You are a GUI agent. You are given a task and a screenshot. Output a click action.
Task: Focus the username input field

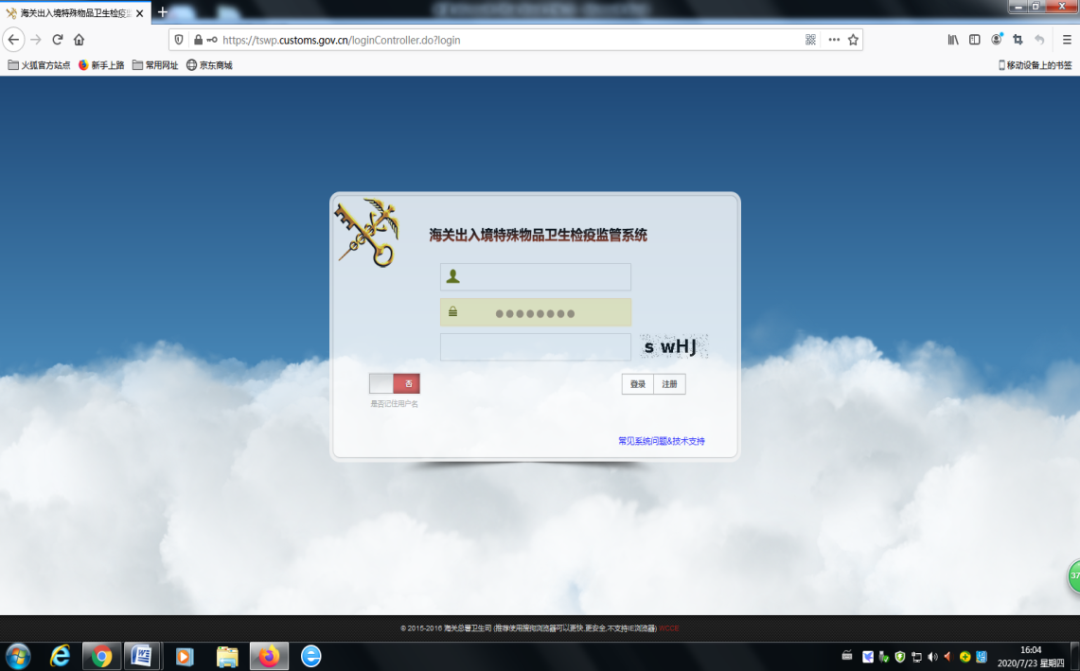click(x=535, y=277)
